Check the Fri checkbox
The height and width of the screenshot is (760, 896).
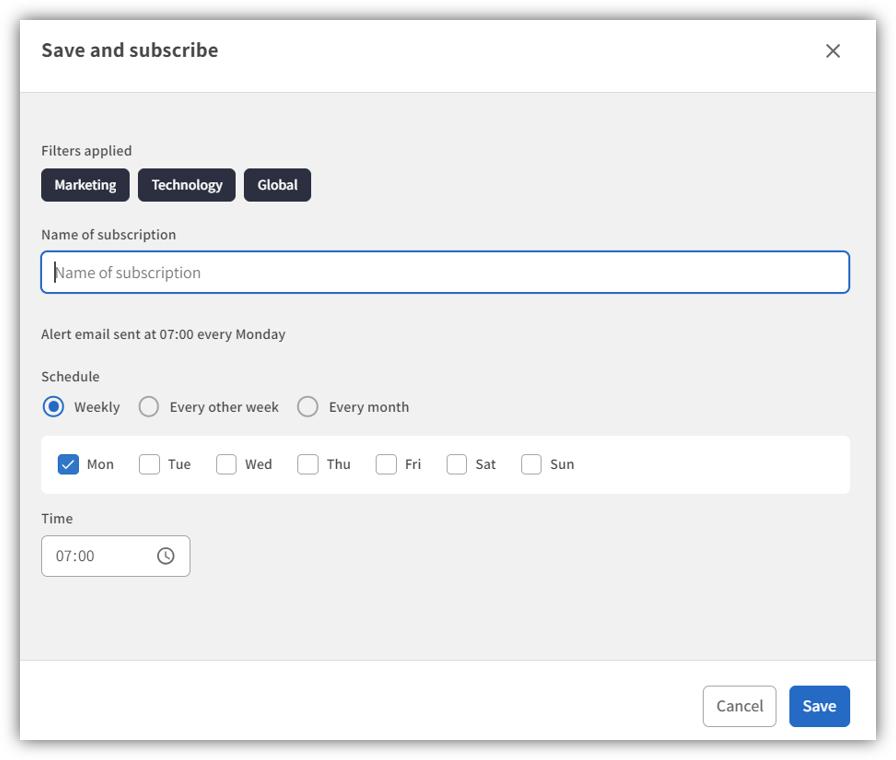point(384,464)
